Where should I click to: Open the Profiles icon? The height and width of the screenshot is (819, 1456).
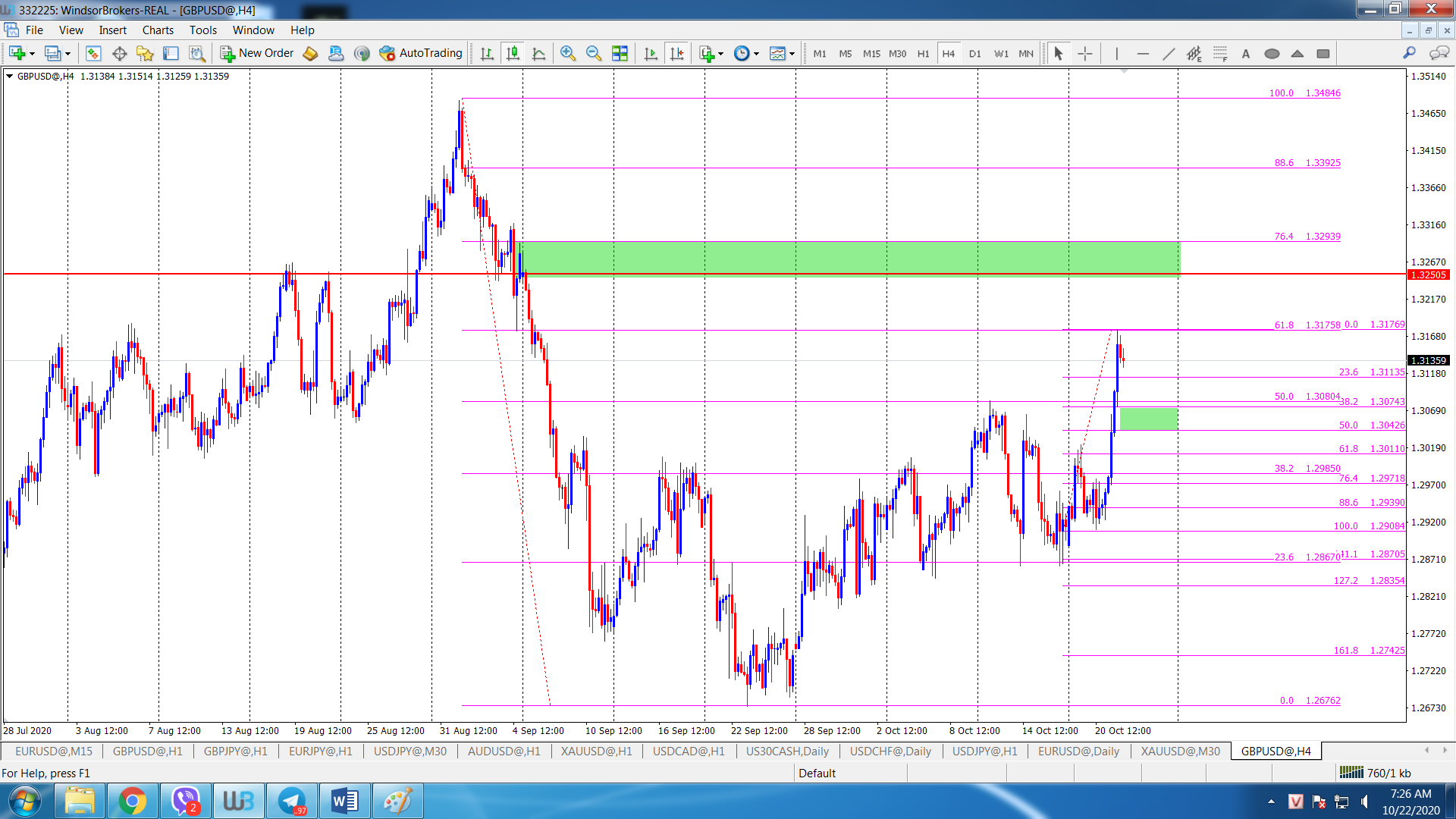[52, 53]
